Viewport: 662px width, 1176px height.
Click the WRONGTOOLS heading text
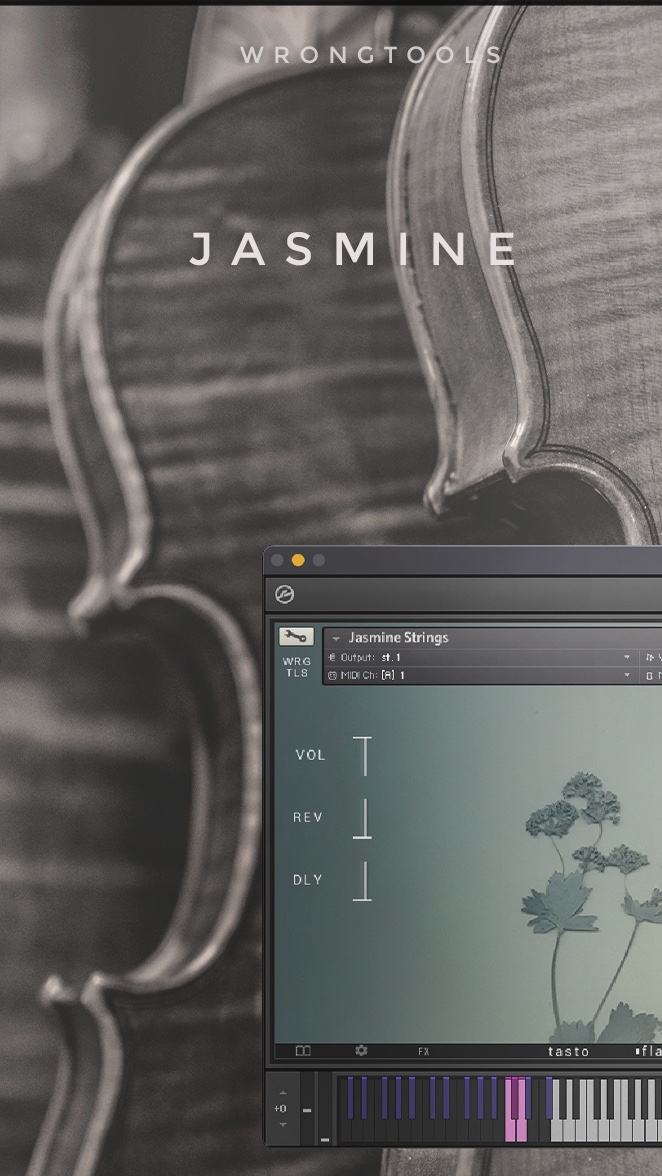point(372,55)
